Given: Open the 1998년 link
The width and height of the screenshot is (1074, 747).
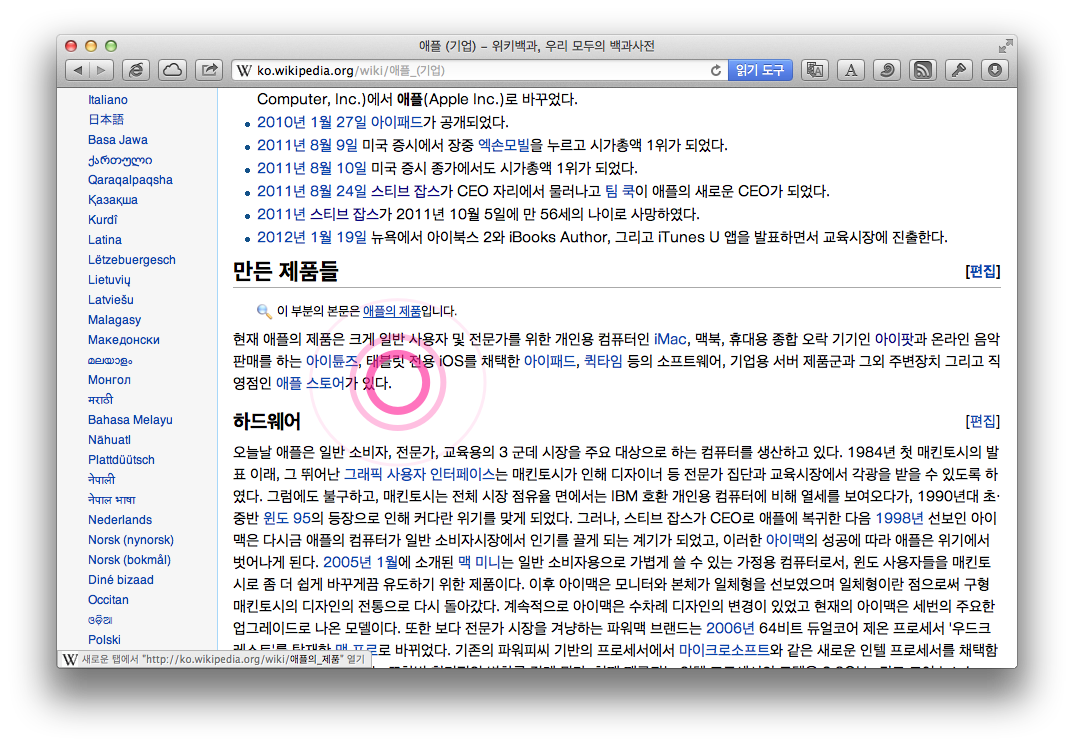Looking at the screenshot, I should pos(899,518).
